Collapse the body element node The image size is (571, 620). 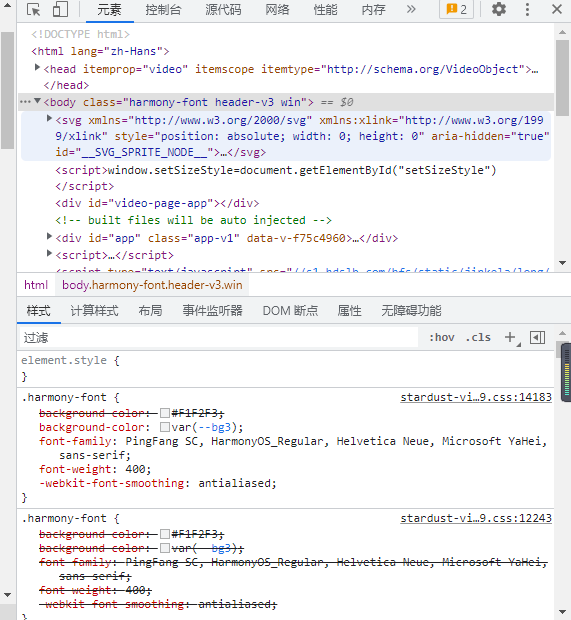pyautogui.click(x=37, y=101)
